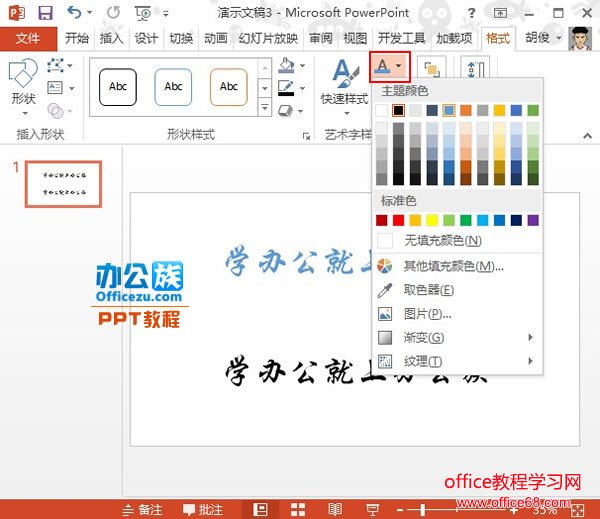This screenshot has width=600, height=519.
Task: Collapse the ribbon chevron
Action: click(587, 135)
